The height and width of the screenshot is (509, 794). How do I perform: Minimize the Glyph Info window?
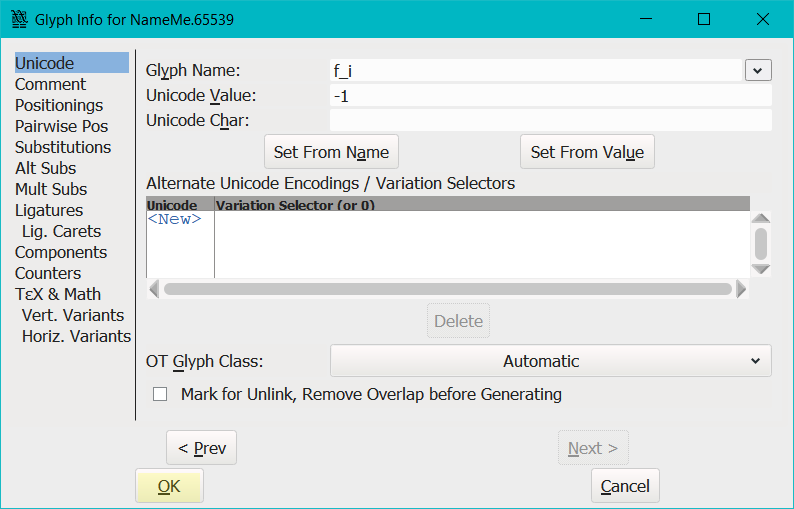646,19
